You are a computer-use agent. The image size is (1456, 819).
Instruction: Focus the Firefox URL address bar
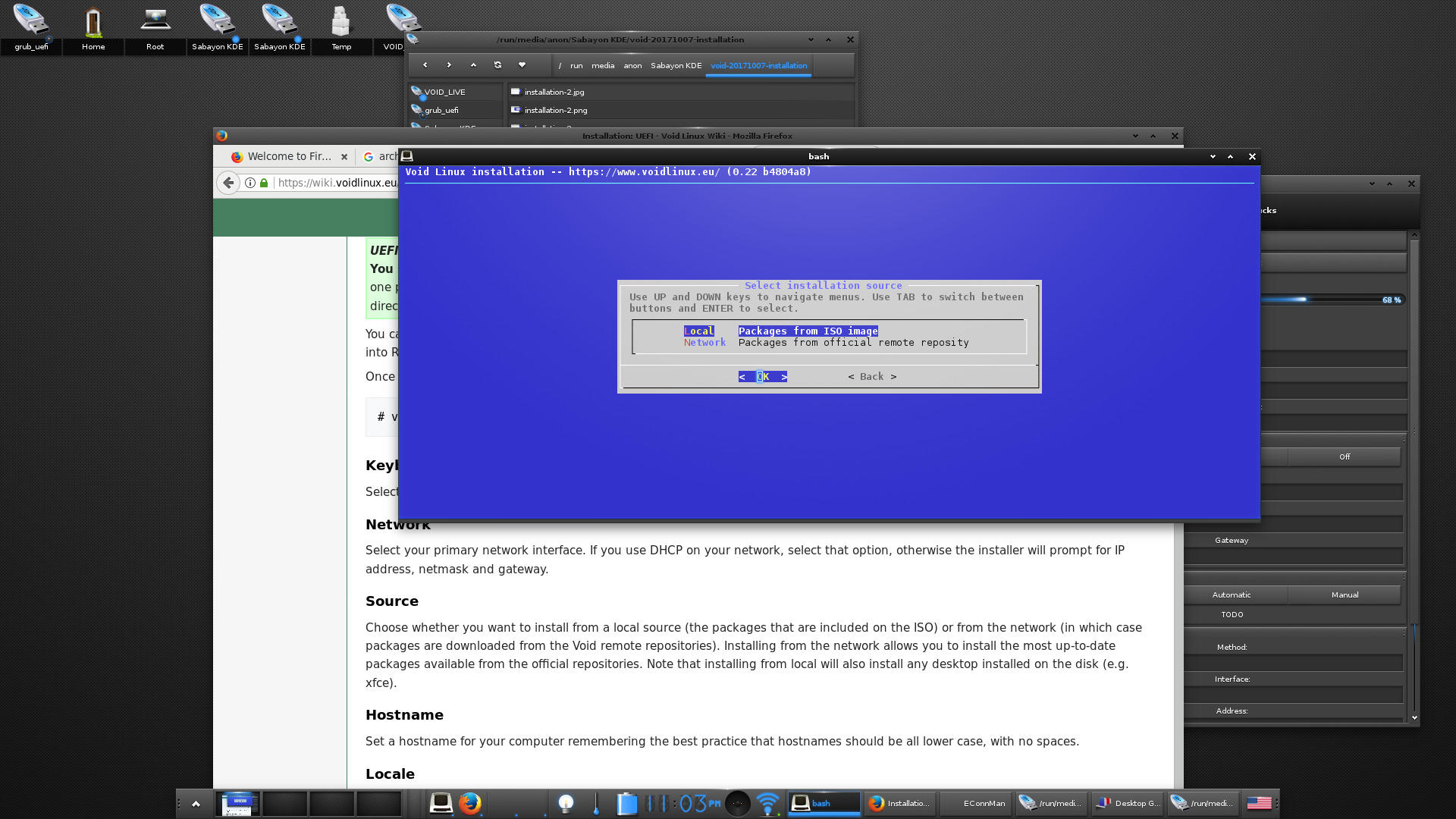pyautogui.click(x=337, y=183)
